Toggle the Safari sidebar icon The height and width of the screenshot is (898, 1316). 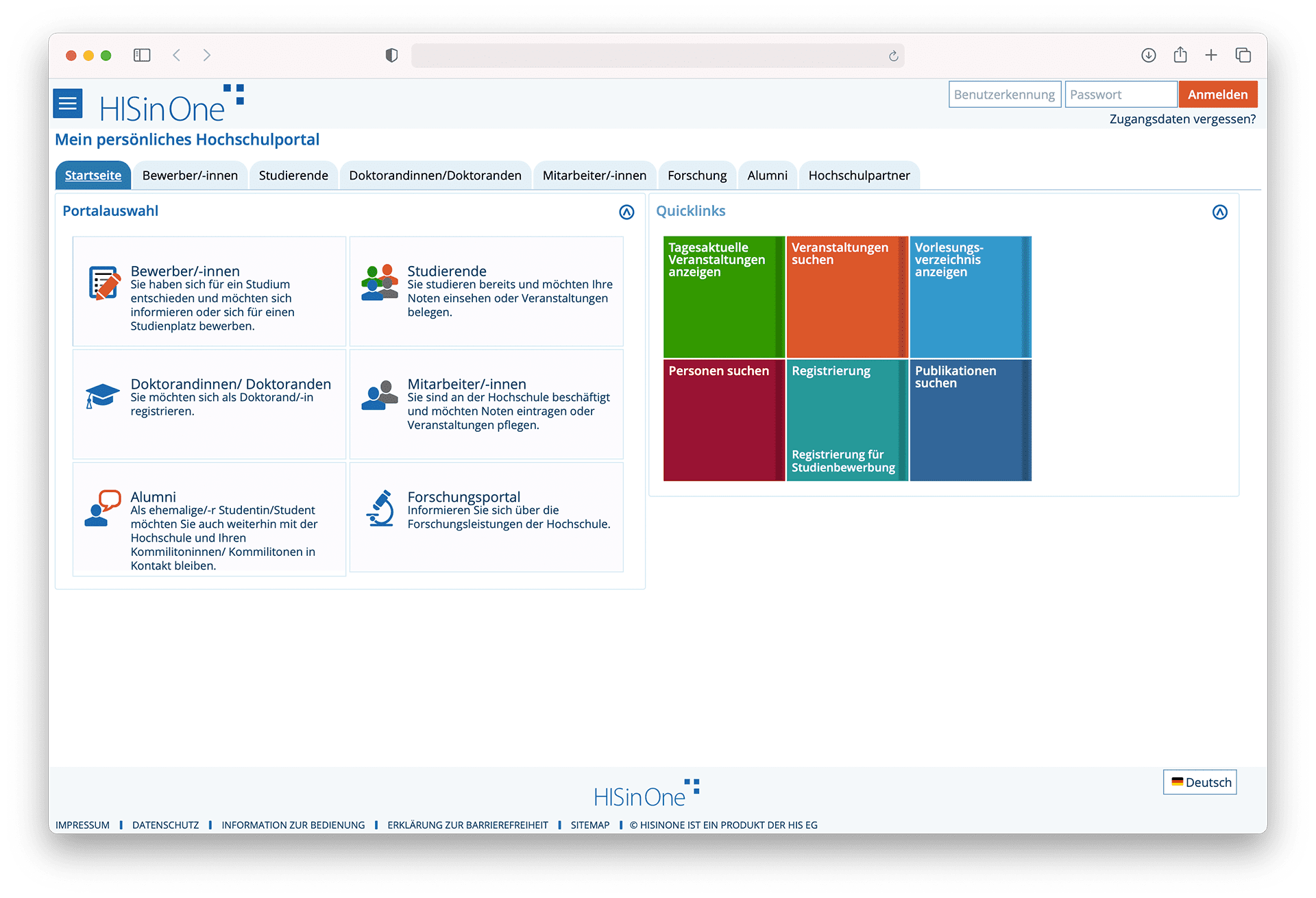pyautogui.click(x=142, y=55)
